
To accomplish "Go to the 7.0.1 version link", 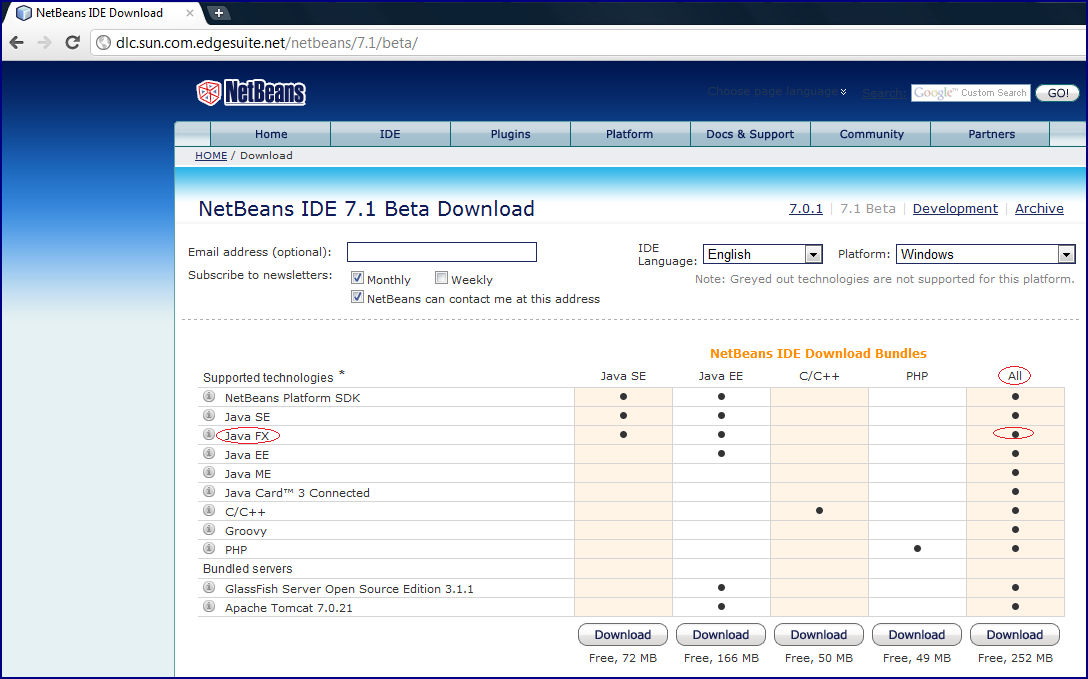I will click(806, 209).
